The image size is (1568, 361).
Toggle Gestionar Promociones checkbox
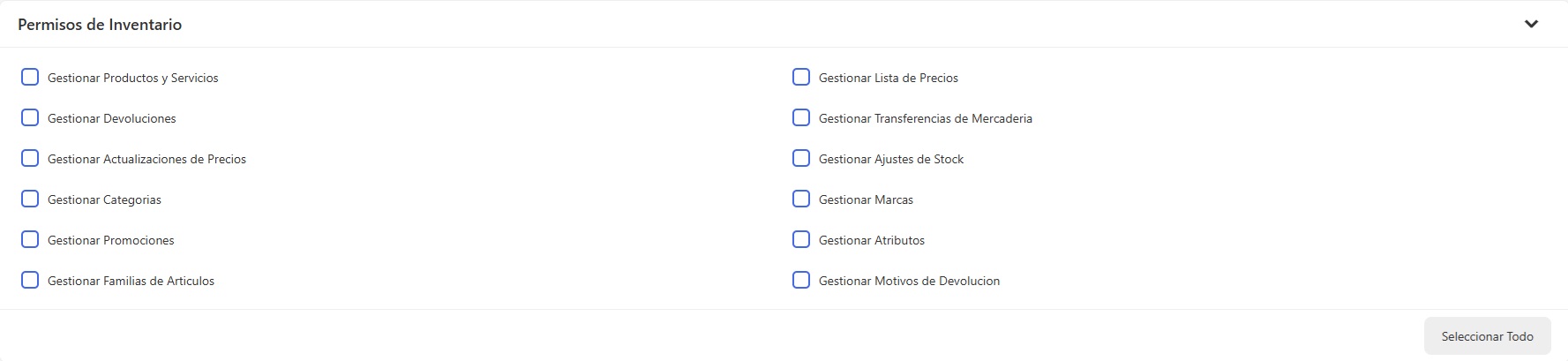[x=30, y=240]
